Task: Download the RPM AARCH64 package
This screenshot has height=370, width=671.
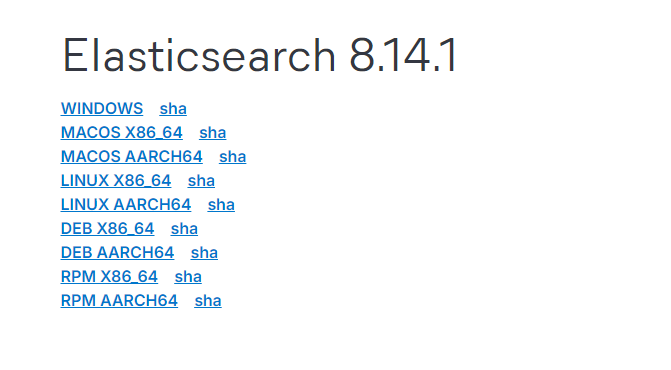Action: point(119,300)
